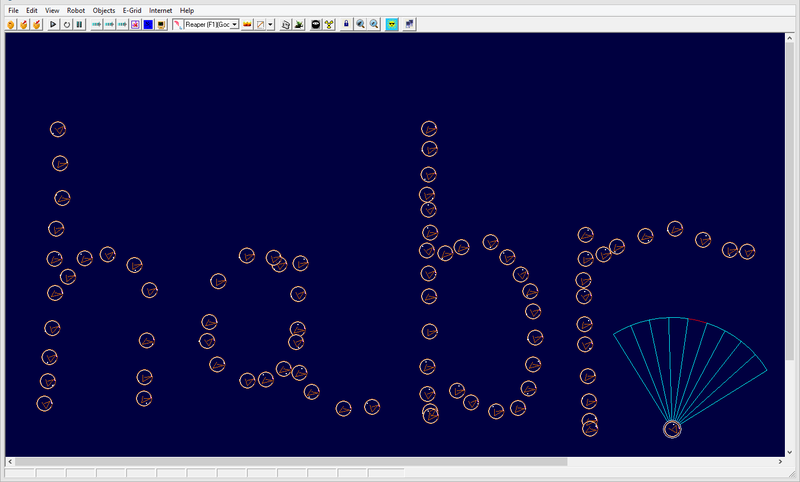The height and width of the screenshot is (482, 800).
Task: Click the second teal arrow step icon
Action: [109, 24]
